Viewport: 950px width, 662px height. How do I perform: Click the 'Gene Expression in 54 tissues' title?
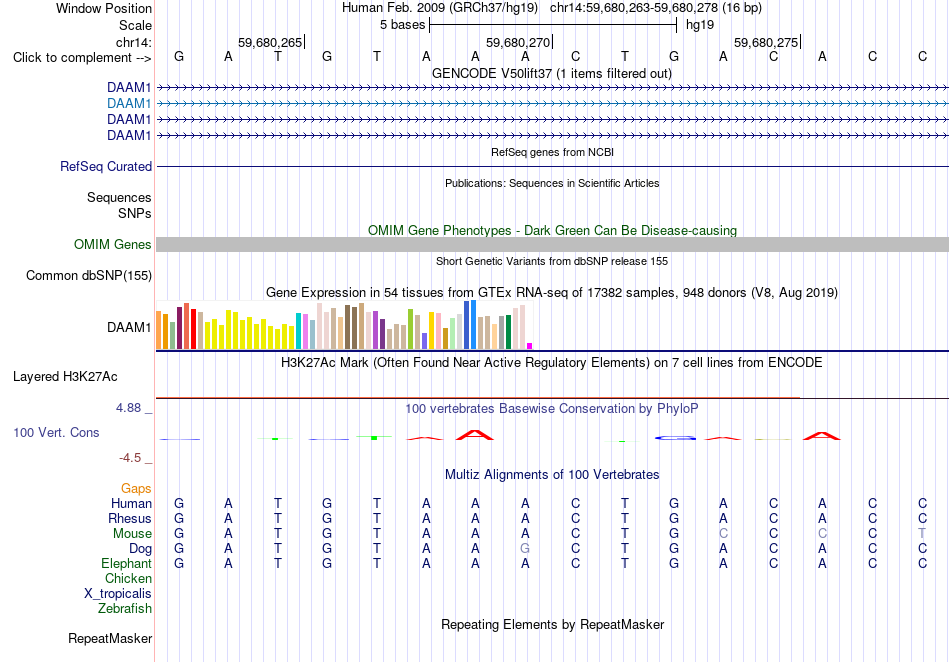click(x=552, y=293)
